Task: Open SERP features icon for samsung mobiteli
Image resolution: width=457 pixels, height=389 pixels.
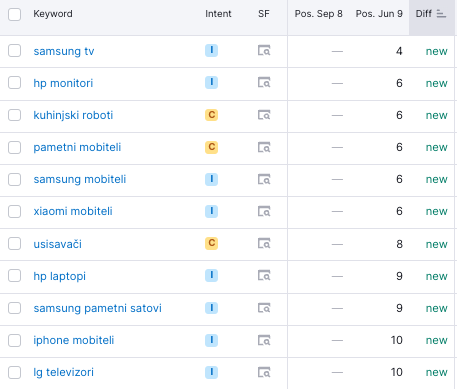Action: 264,179
